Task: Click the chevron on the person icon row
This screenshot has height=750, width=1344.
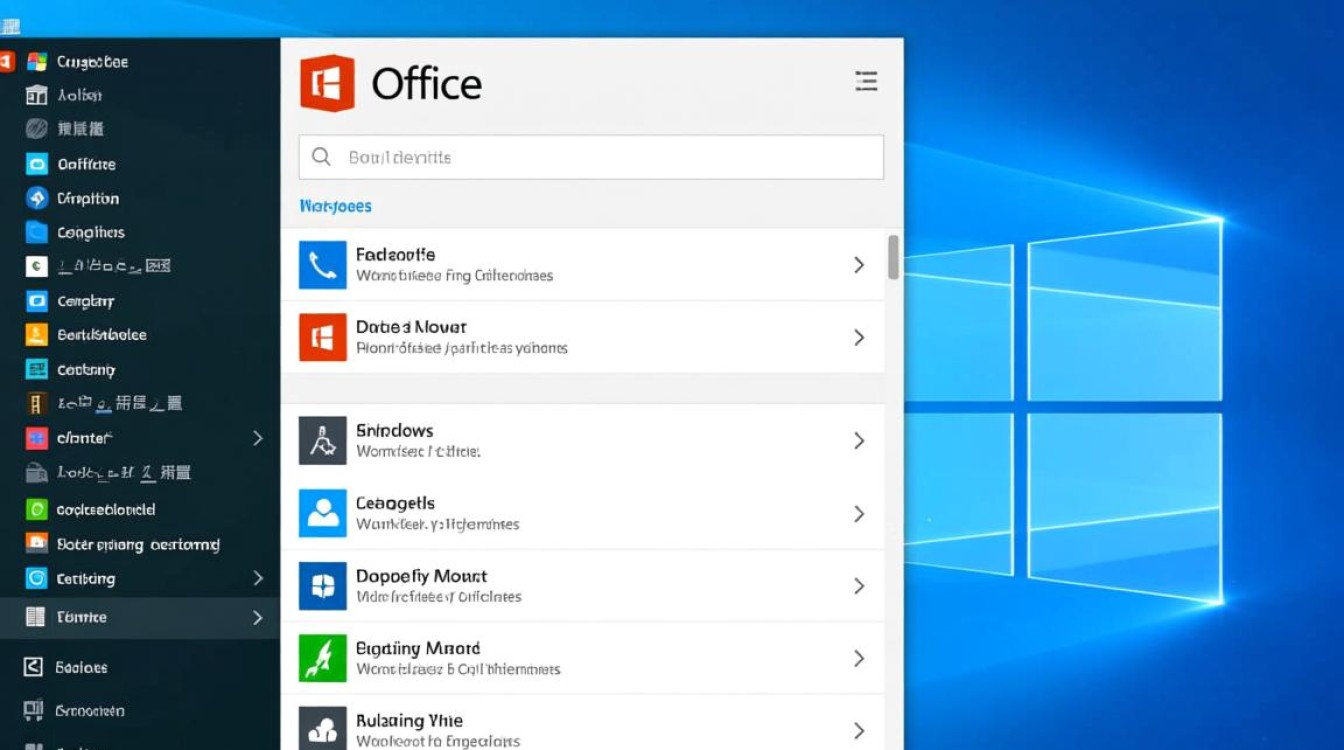Action: click(x=859, y=514)
